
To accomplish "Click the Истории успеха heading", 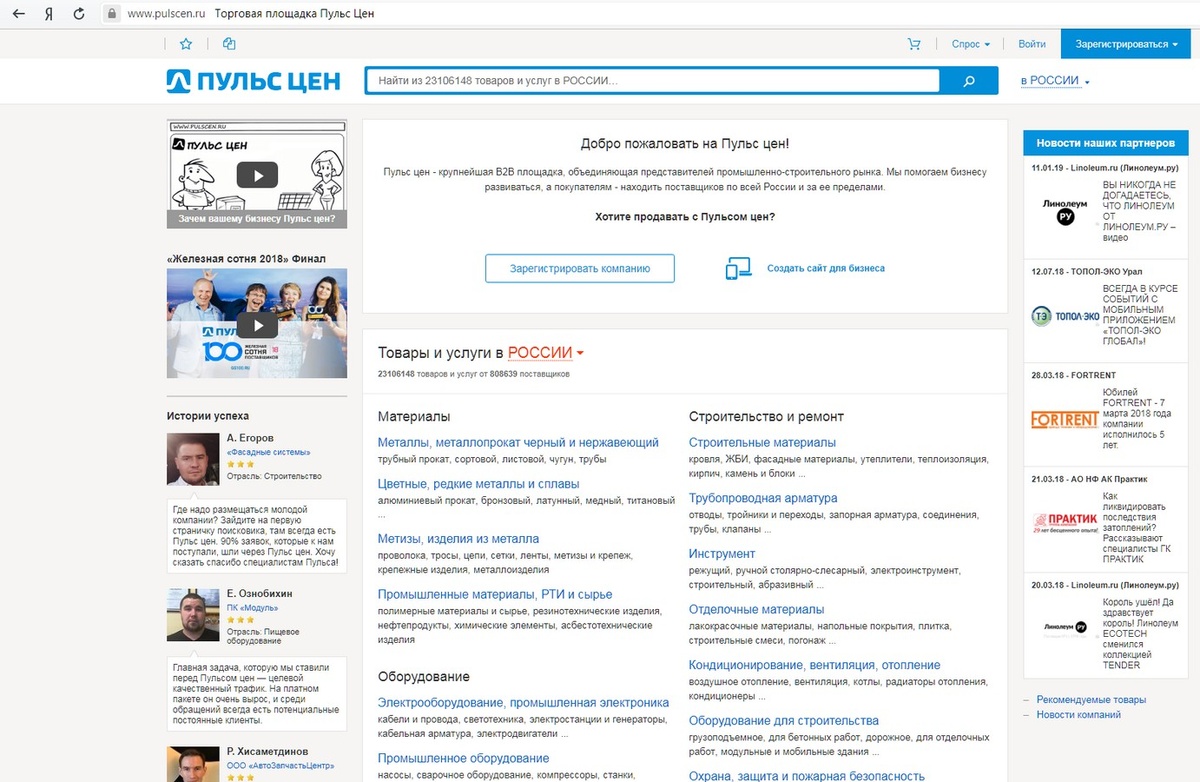I will coord(208,415).
